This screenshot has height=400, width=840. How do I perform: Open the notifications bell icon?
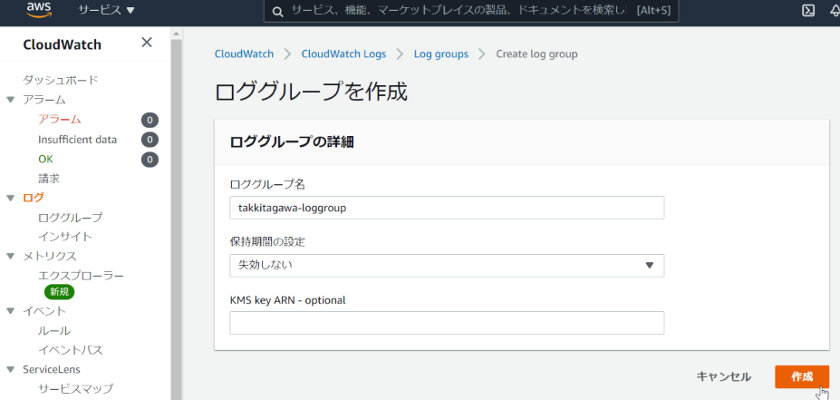pos(835,10)
